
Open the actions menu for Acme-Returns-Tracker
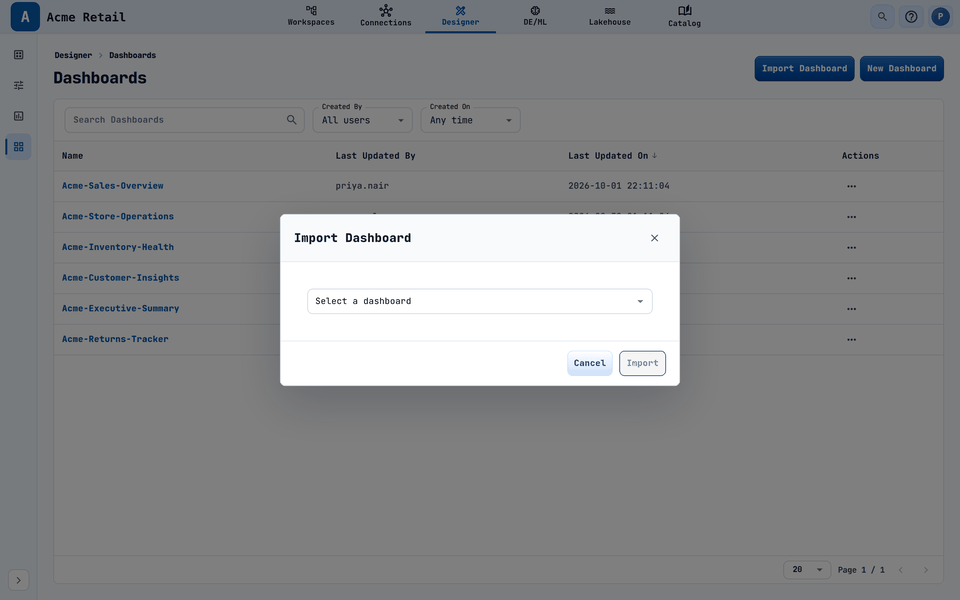click(x=852, y=339)
